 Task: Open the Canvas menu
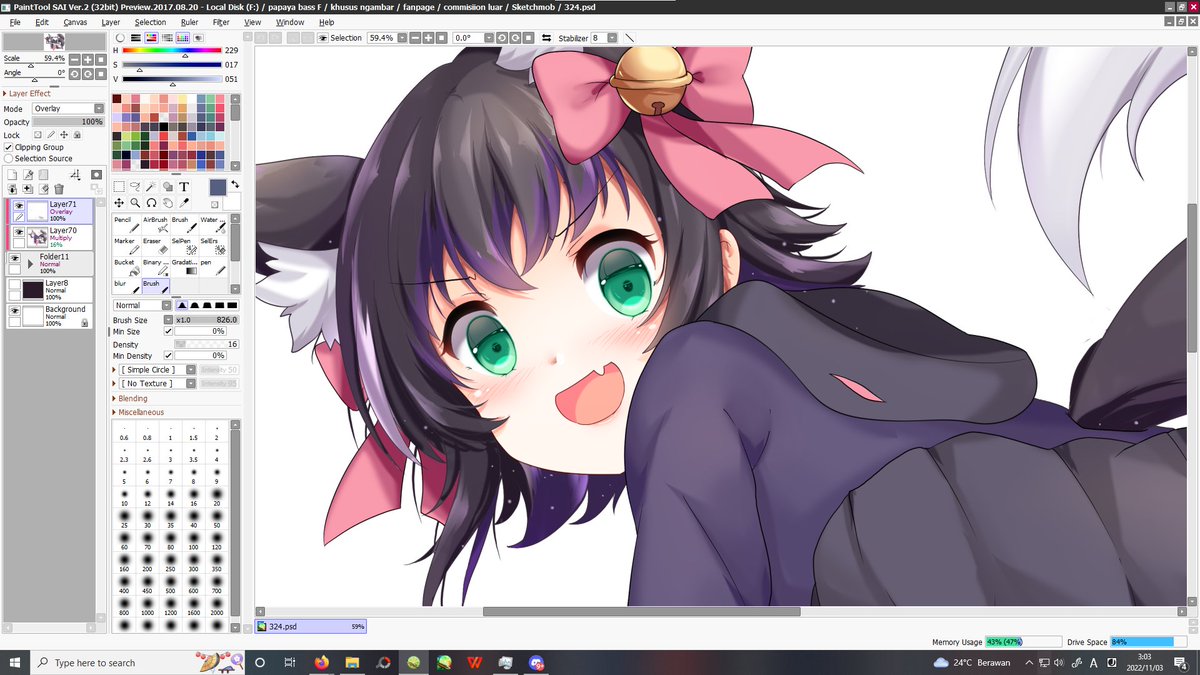point(75,21)
